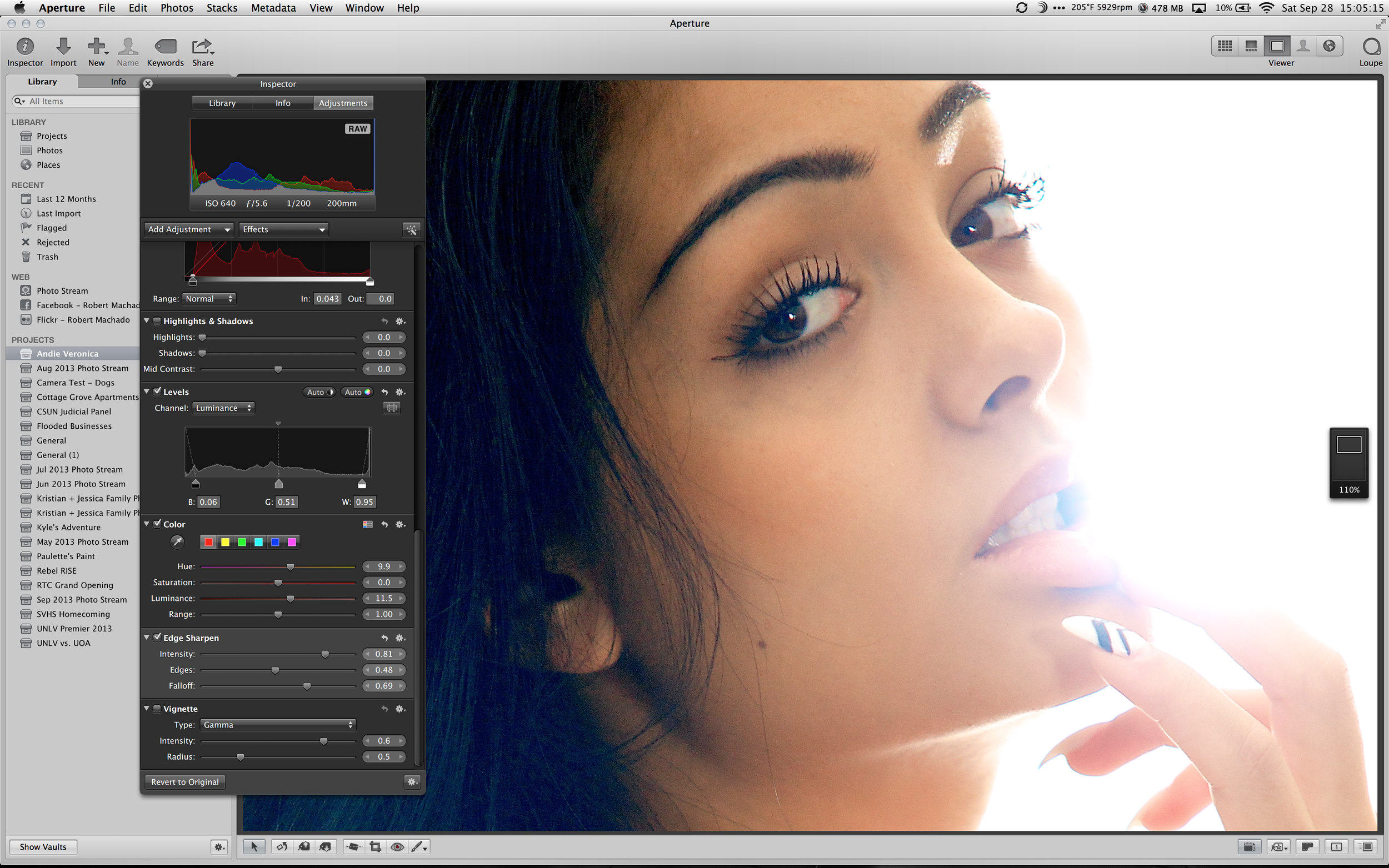Screen dimensions: 1389x868
Task: Toggle the Show Master Image button
Action: click(x=1307, y=847)
